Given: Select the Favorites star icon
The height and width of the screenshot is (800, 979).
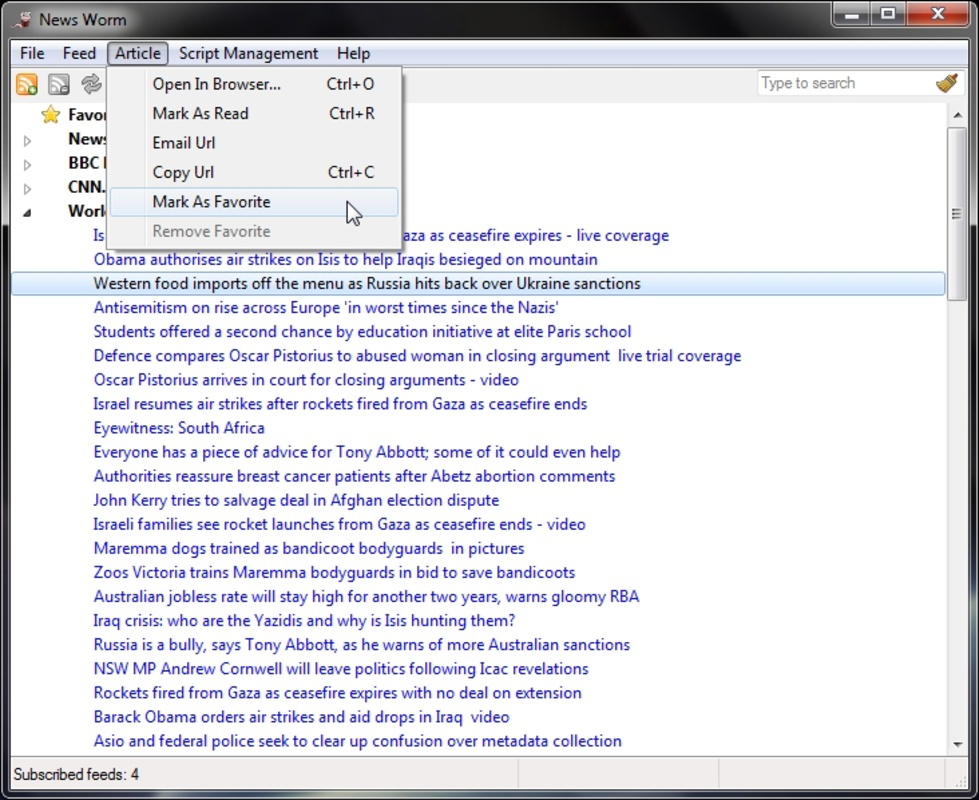Looking at the screenshot, I should [51, 114].
